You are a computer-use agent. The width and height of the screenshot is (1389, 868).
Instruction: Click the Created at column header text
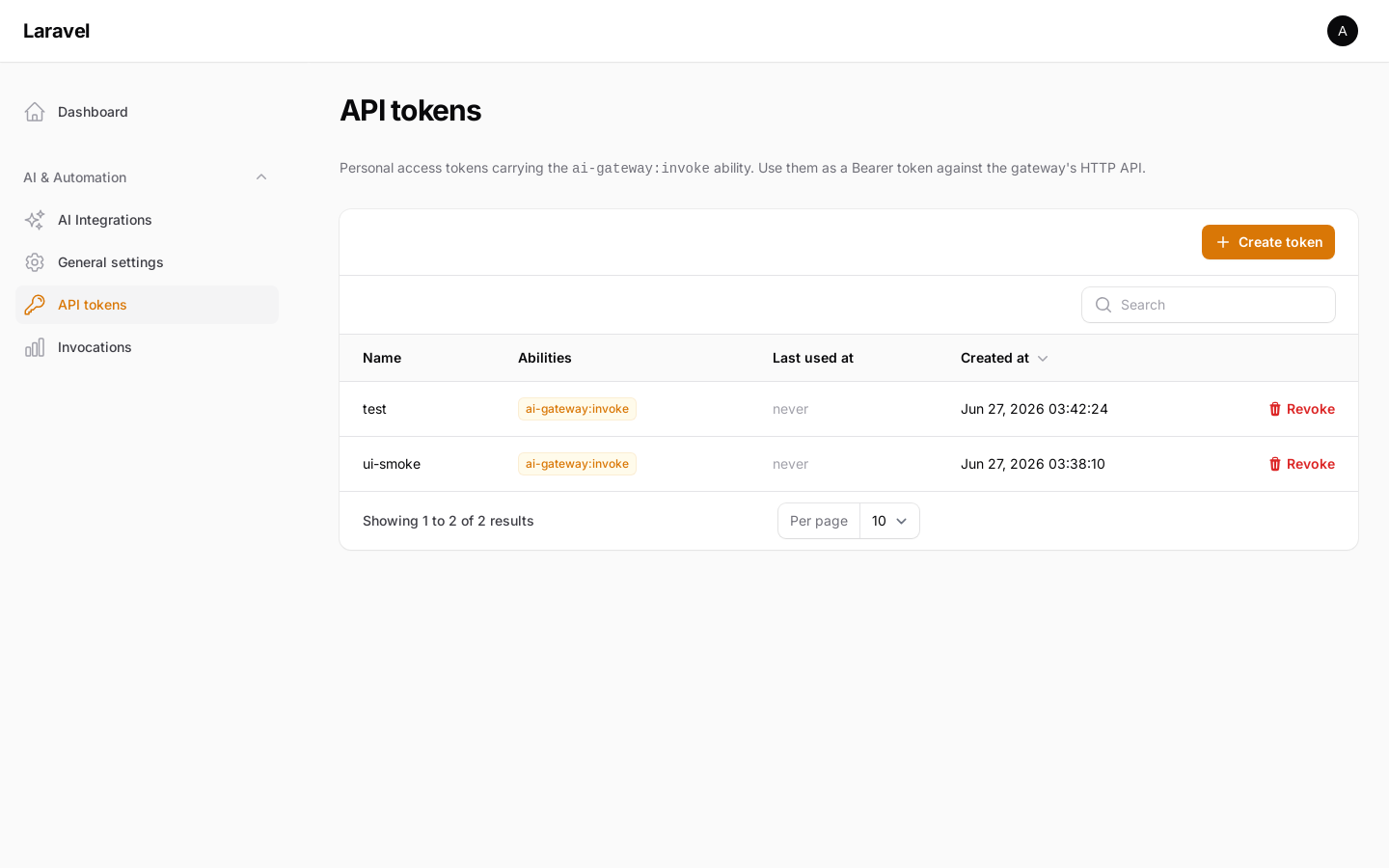pos(994,358)
